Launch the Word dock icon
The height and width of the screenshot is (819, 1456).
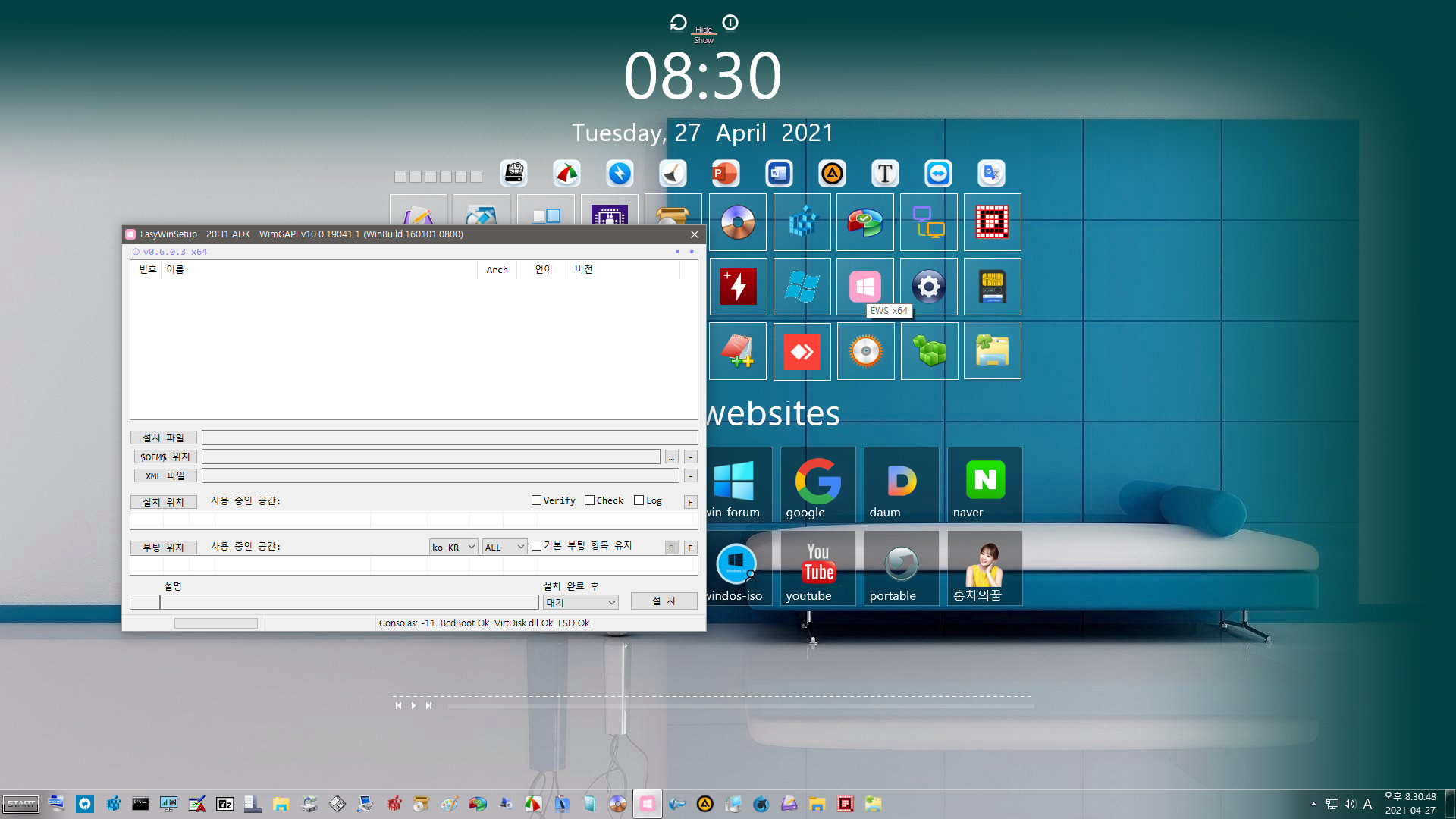(779, 174)
